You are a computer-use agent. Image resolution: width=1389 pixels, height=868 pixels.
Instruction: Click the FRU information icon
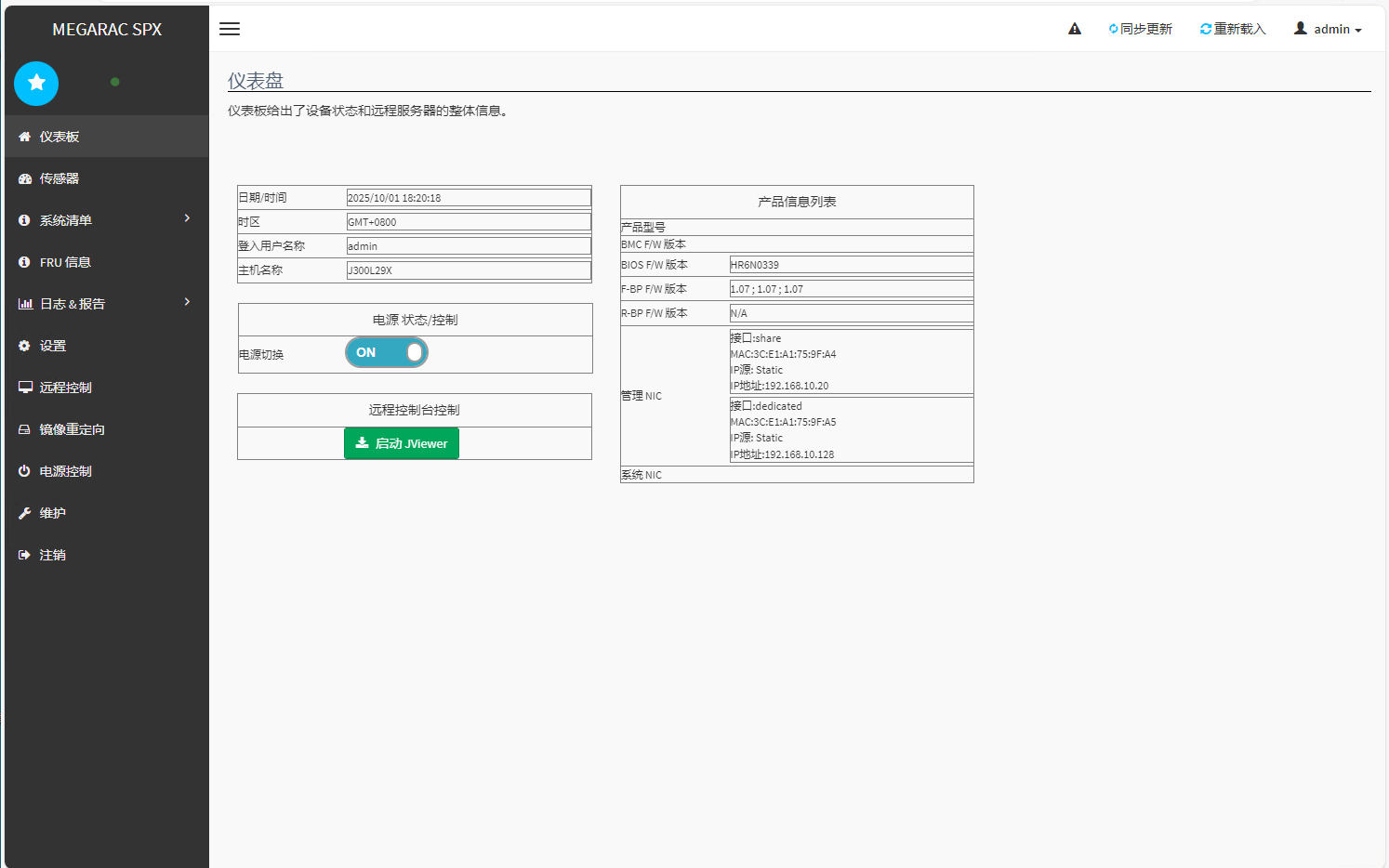(25, 262)
